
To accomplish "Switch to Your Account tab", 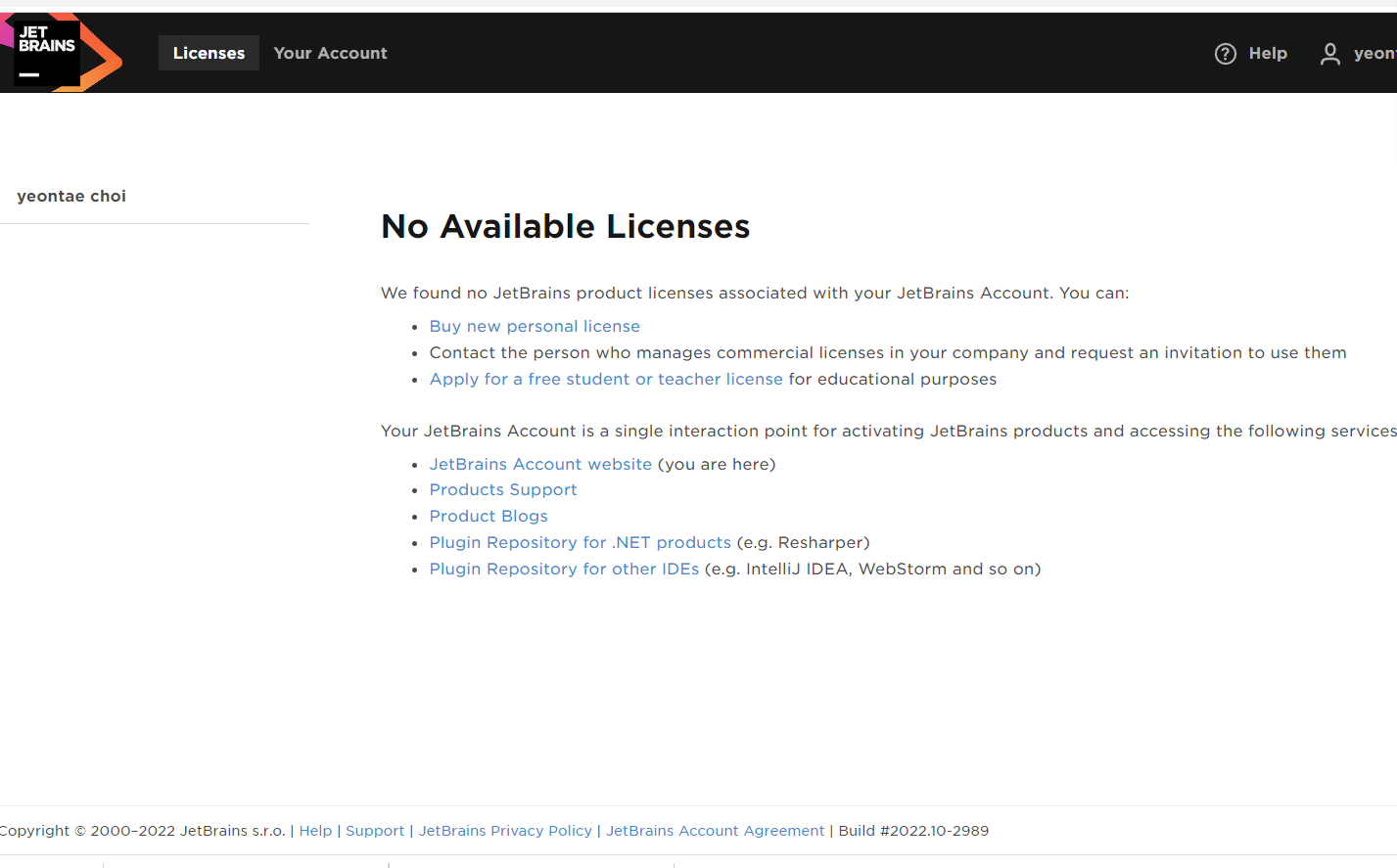I will pyautogui.click(x=330, y=53).
